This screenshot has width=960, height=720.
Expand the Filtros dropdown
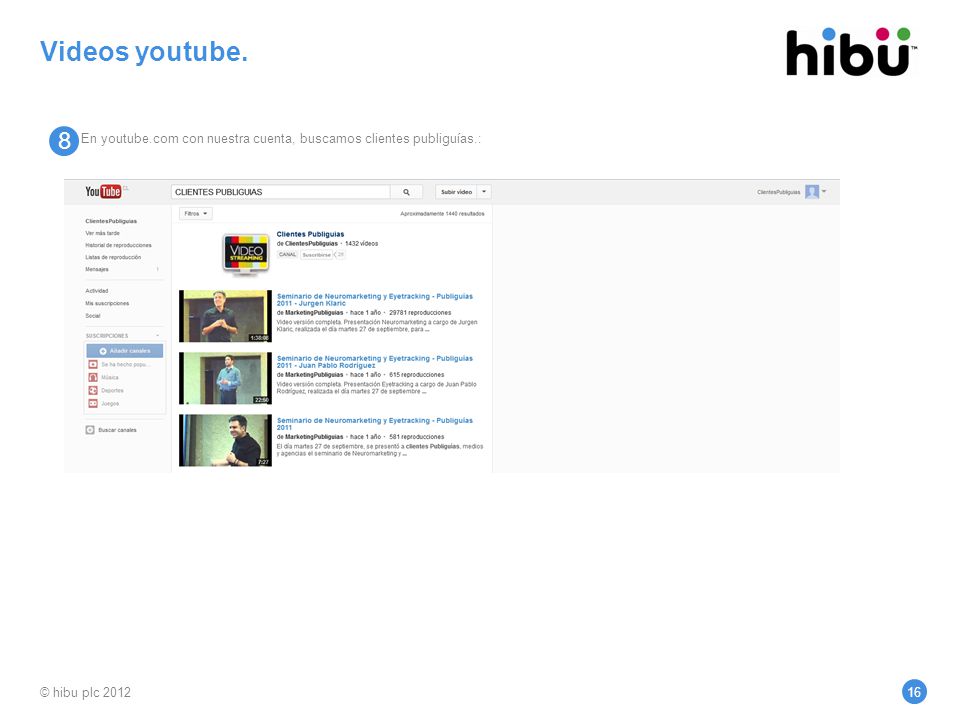196,214
